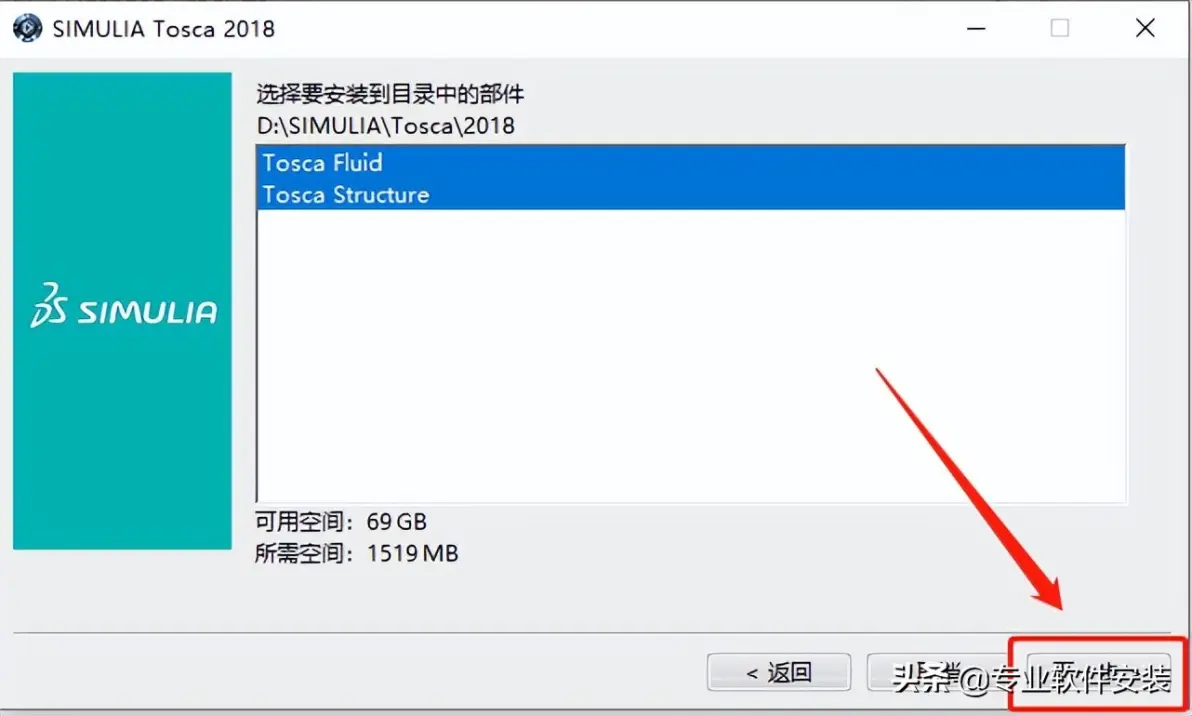The width and height of the screenshot is (1192, 716).
Task: Go back with the 返回 button
Action: coord(778,672)
